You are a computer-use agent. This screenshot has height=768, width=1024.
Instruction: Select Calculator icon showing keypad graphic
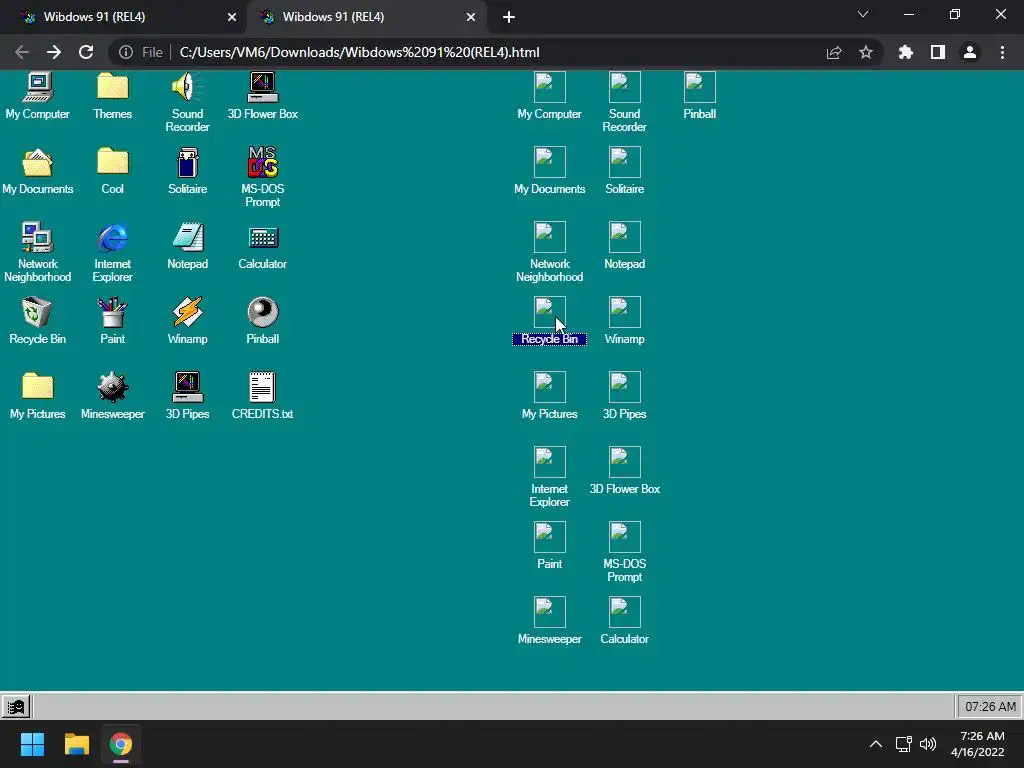pos(263,237)
